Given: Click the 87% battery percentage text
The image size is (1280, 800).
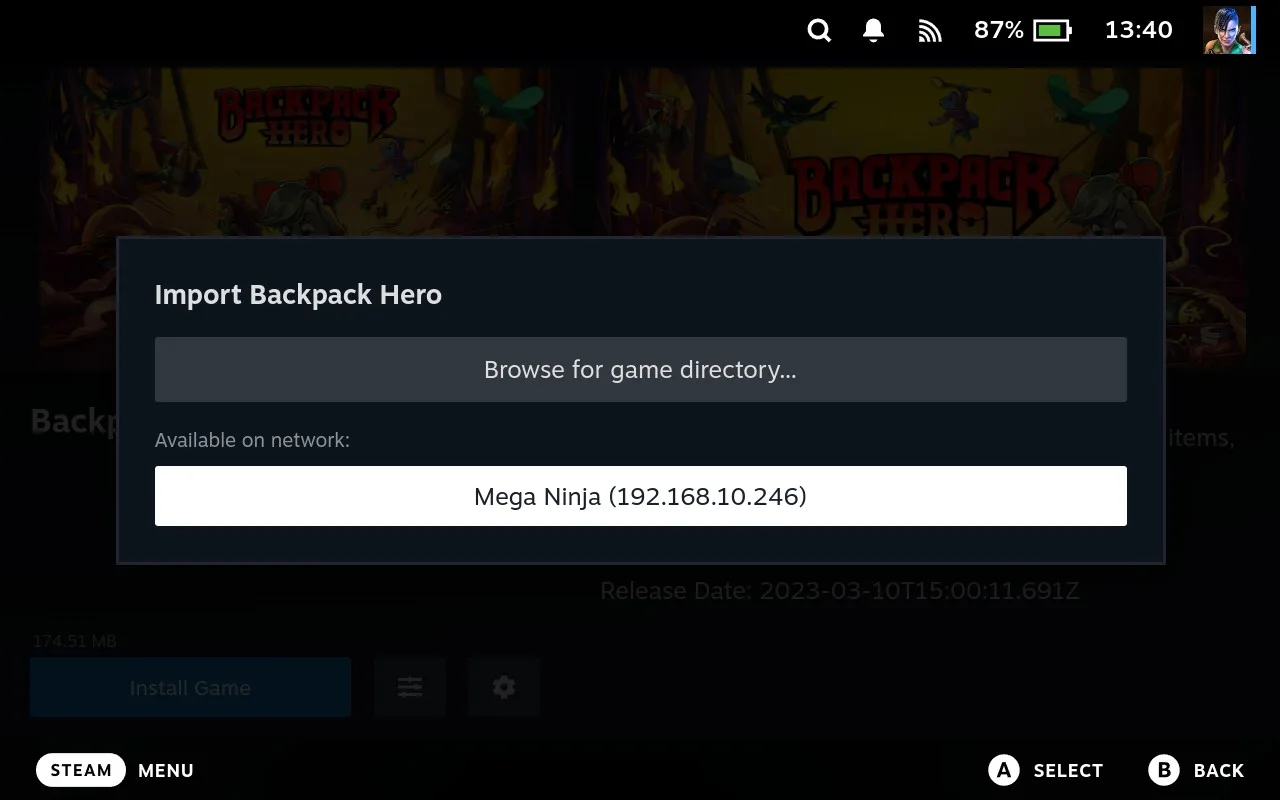Looking at the screenshot, I should click(x=999, y=30).
